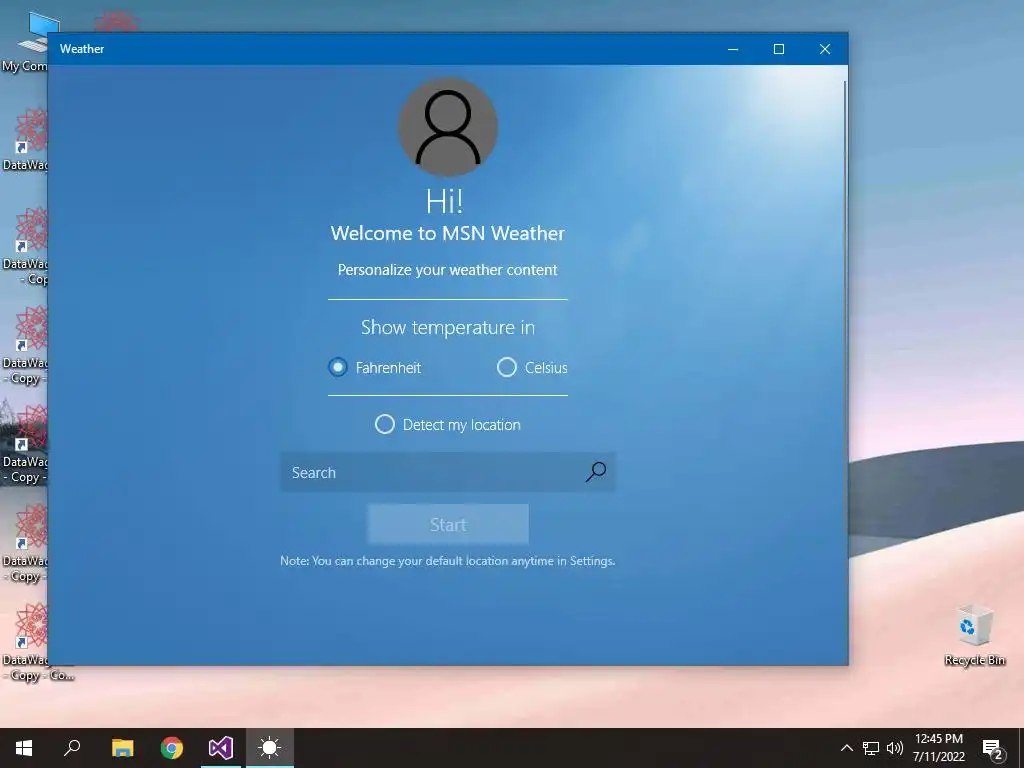Click the 'Show temperature in' label
Image resolution: width=1024 pixels, height=768 pixels.
(x=447, y=327)
